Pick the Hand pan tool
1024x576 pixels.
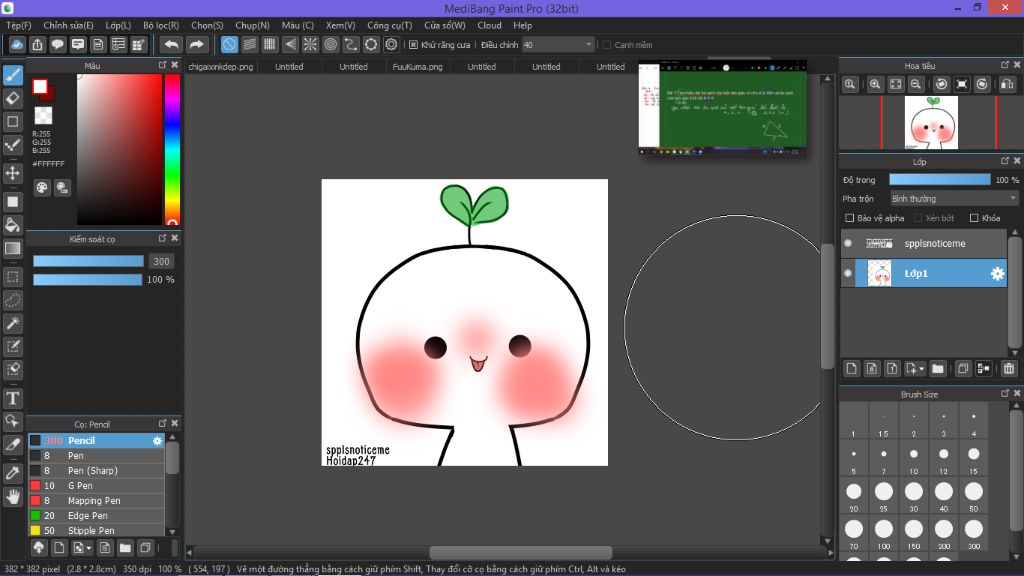coord(13,496)
